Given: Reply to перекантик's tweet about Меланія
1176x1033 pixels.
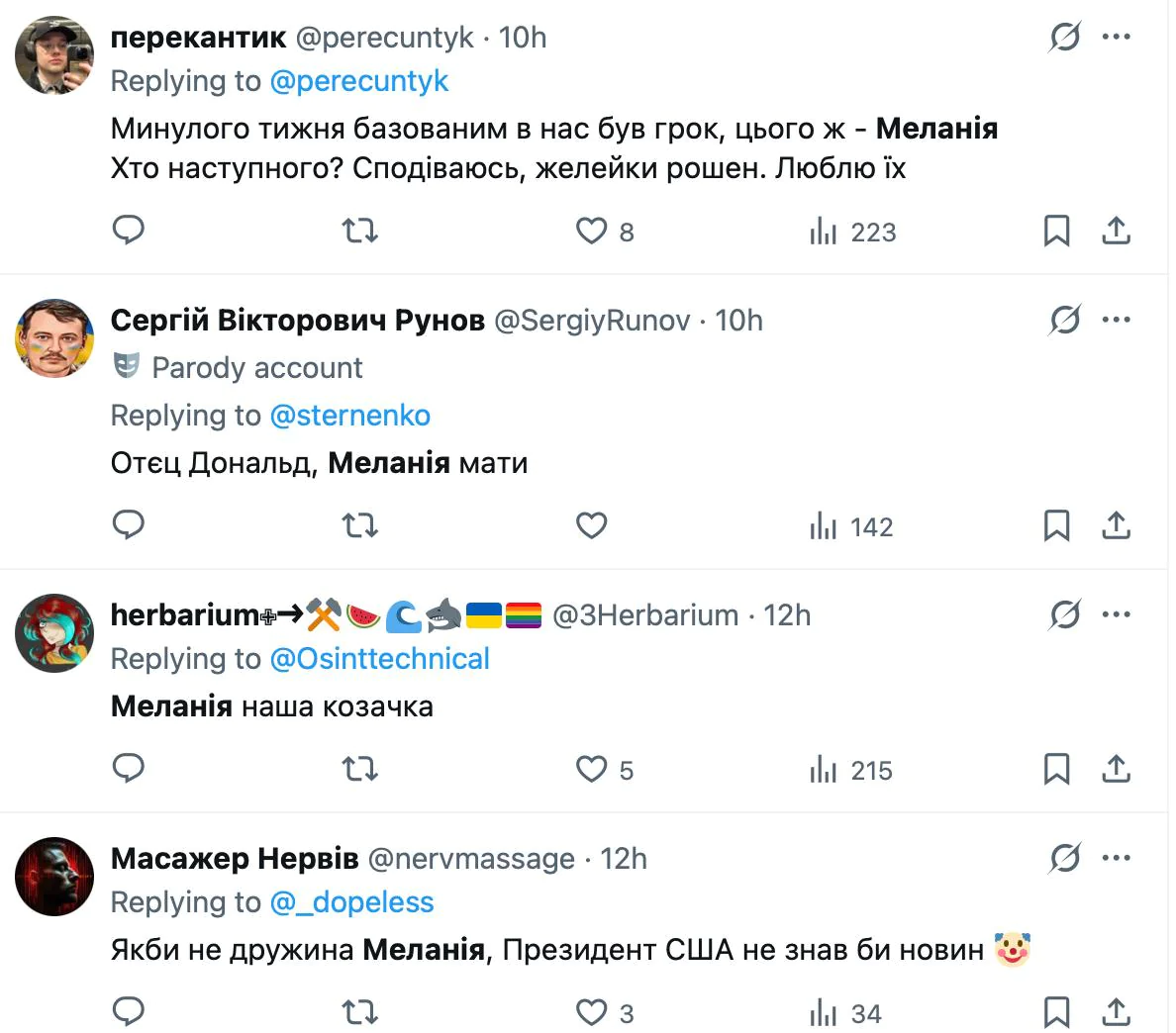Looking at the screenshot, I should (x=129, y=231).
